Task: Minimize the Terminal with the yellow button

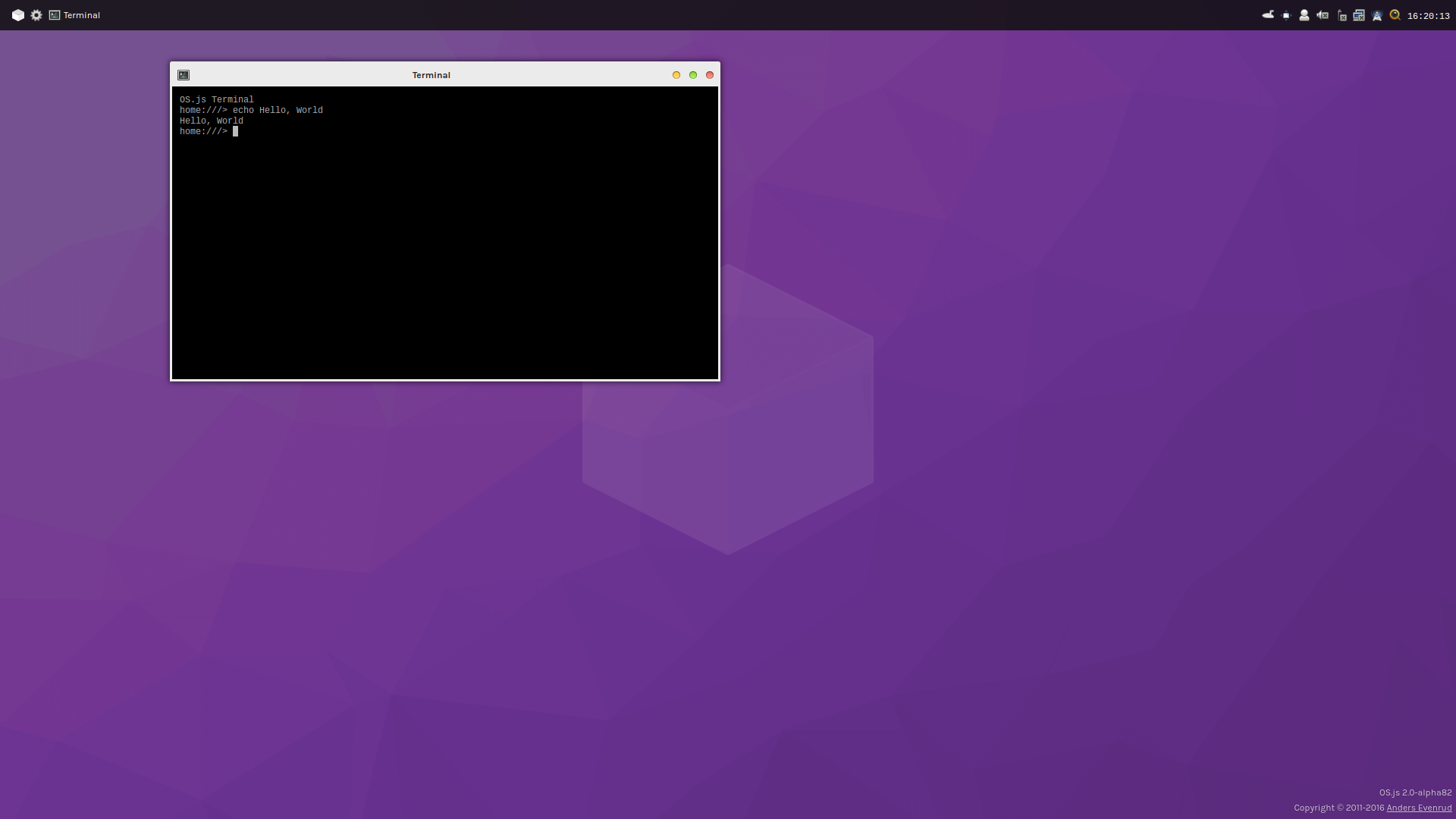Action: point(676,75)
